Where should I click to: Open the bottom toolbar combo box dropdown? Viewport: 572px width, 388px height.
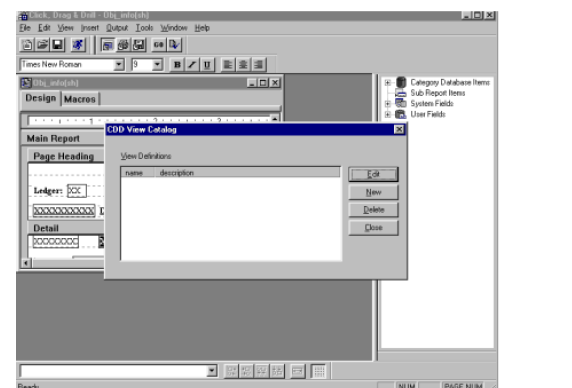(x=211, y=371)
